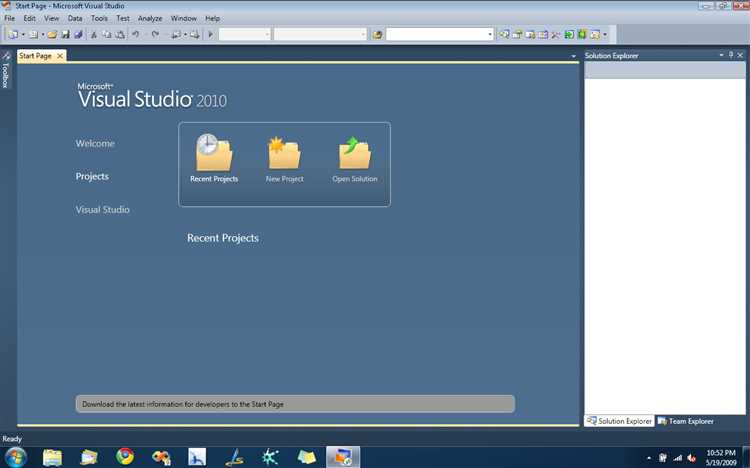This screenshot has width=750, height=468.
Task: Open the Solution Platforms combo box
Action: (x=320, y=34)
